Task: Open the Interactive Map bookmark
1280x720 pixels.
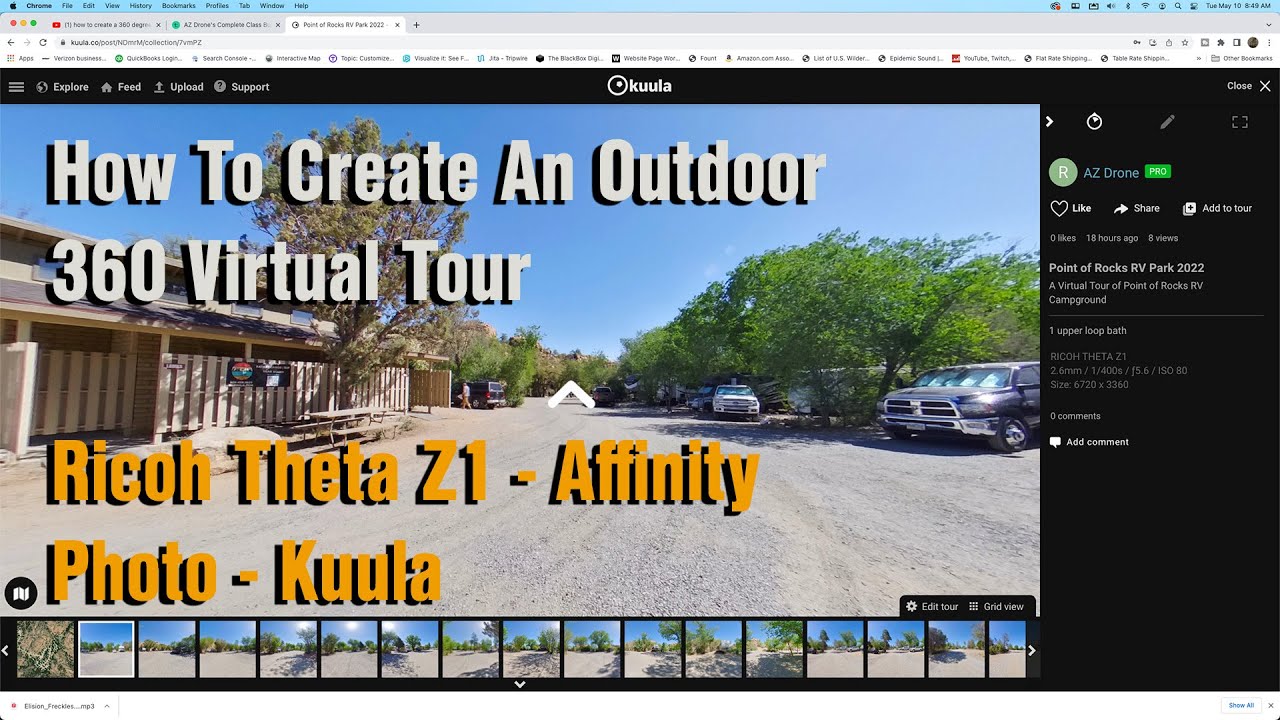Action: 292,59
